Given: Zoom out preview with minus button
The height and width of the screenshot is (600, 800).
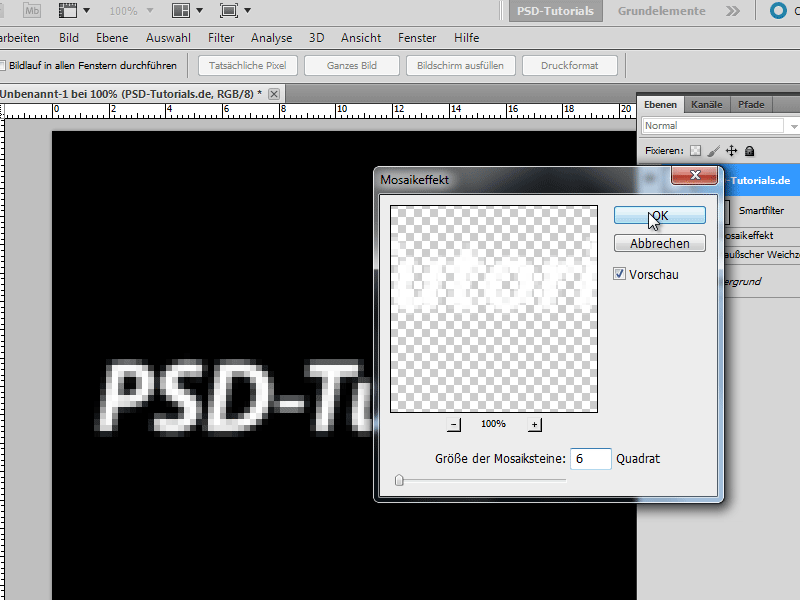Looking at the screenshot, I should (x=454, y=424).
